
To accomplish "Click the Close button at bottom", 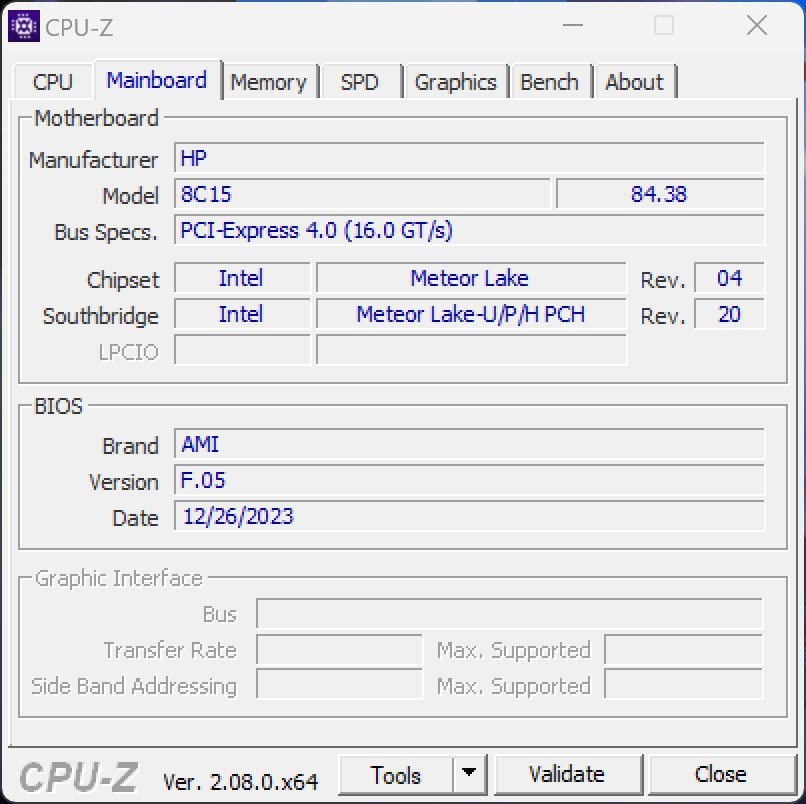I will 721,774.
